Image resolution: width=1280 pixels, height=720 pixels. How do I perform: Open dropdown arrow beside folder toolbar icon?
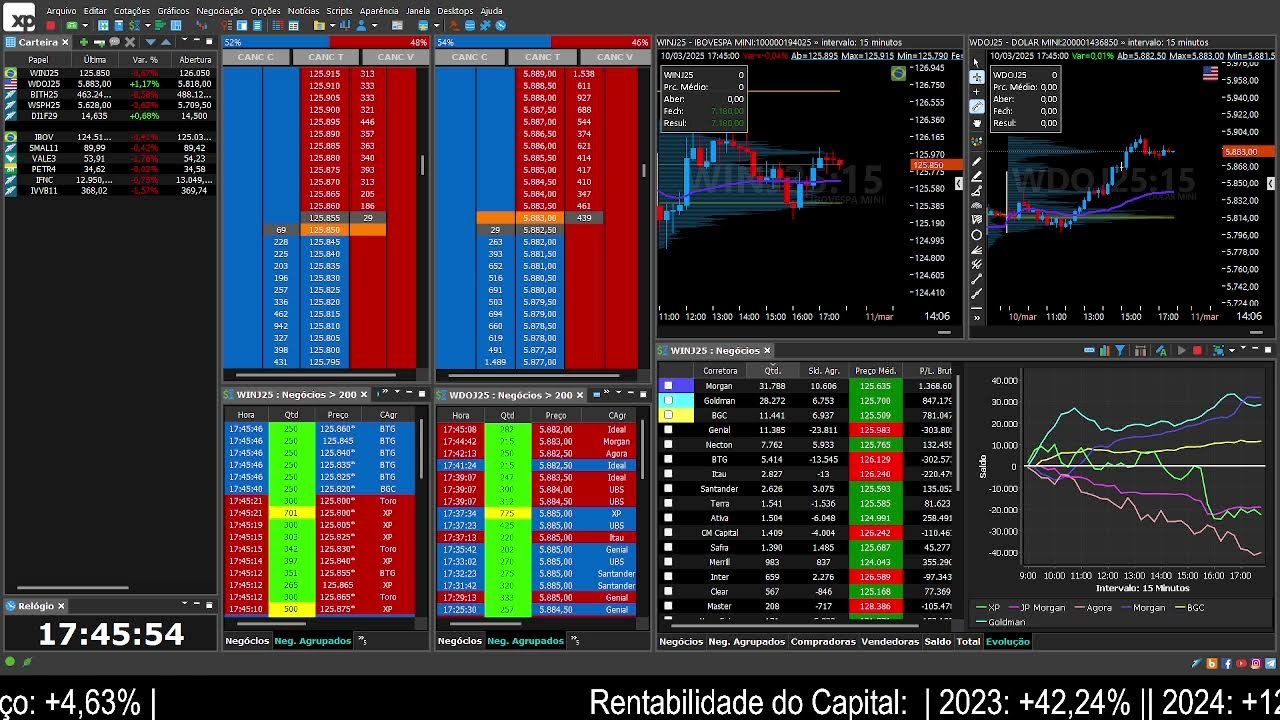(332, 25)
